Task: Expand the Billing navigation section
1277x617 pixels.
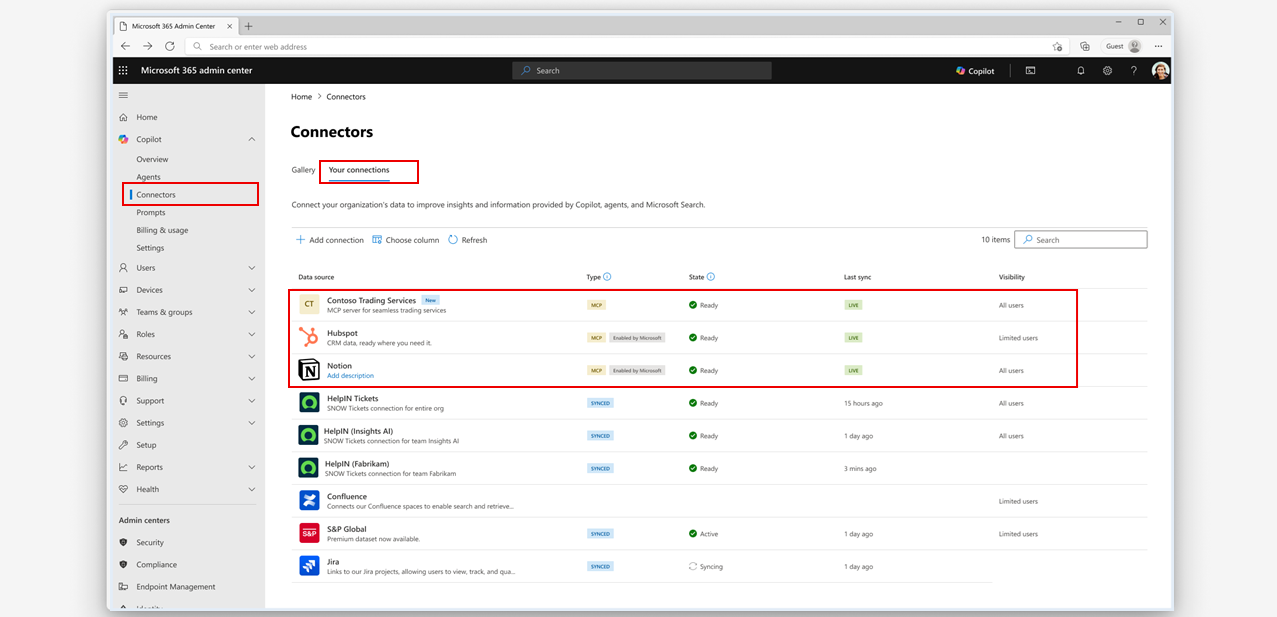Action: [x=251, y=379]
